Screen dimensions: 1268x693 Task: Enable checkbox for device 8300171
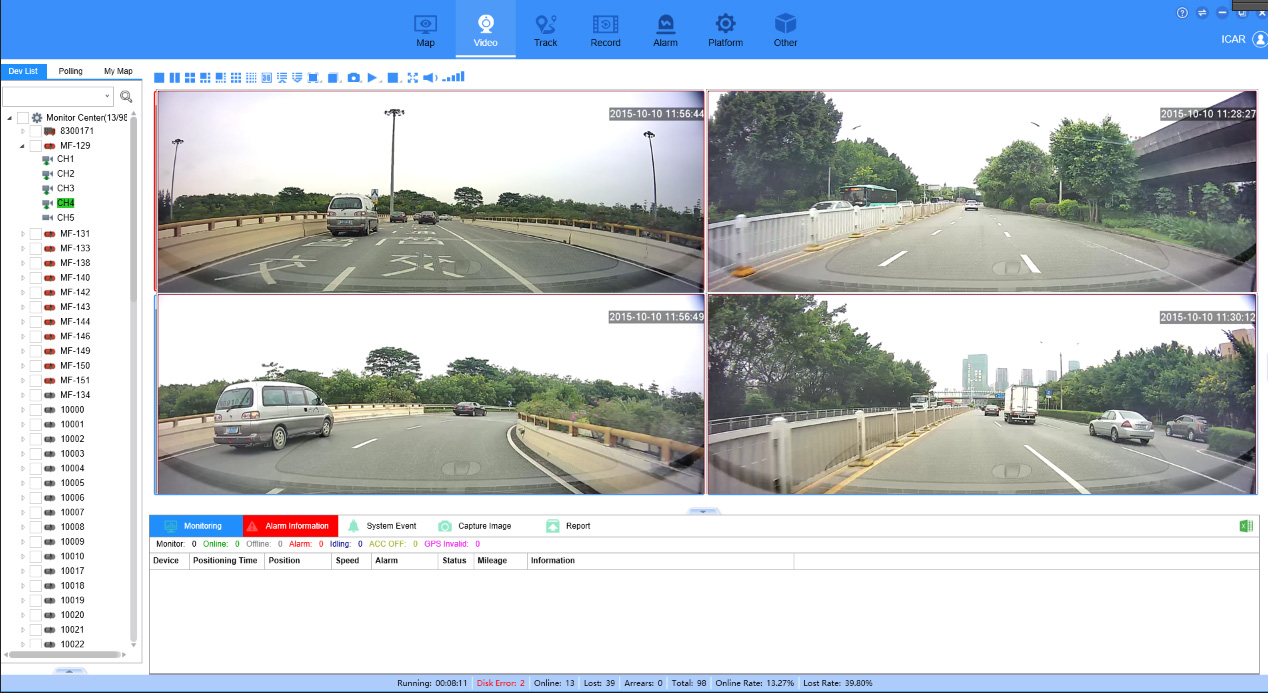tap(36, 131)
